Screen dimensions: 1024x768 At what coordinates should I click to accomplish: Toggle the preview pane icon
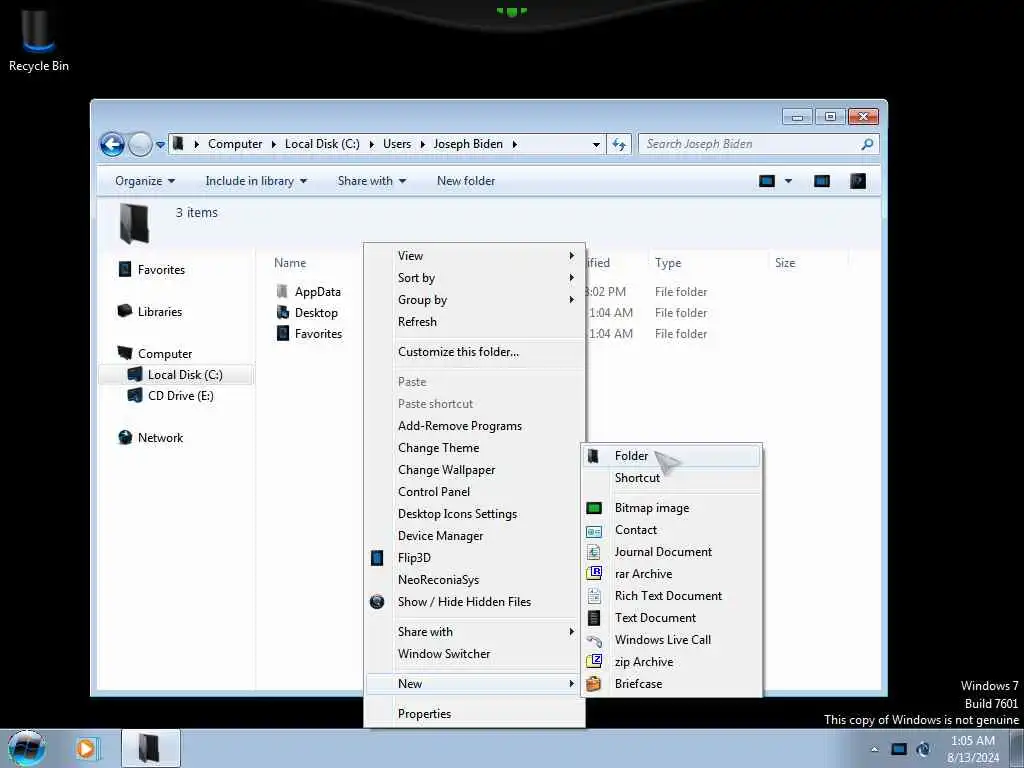(822, 181)
